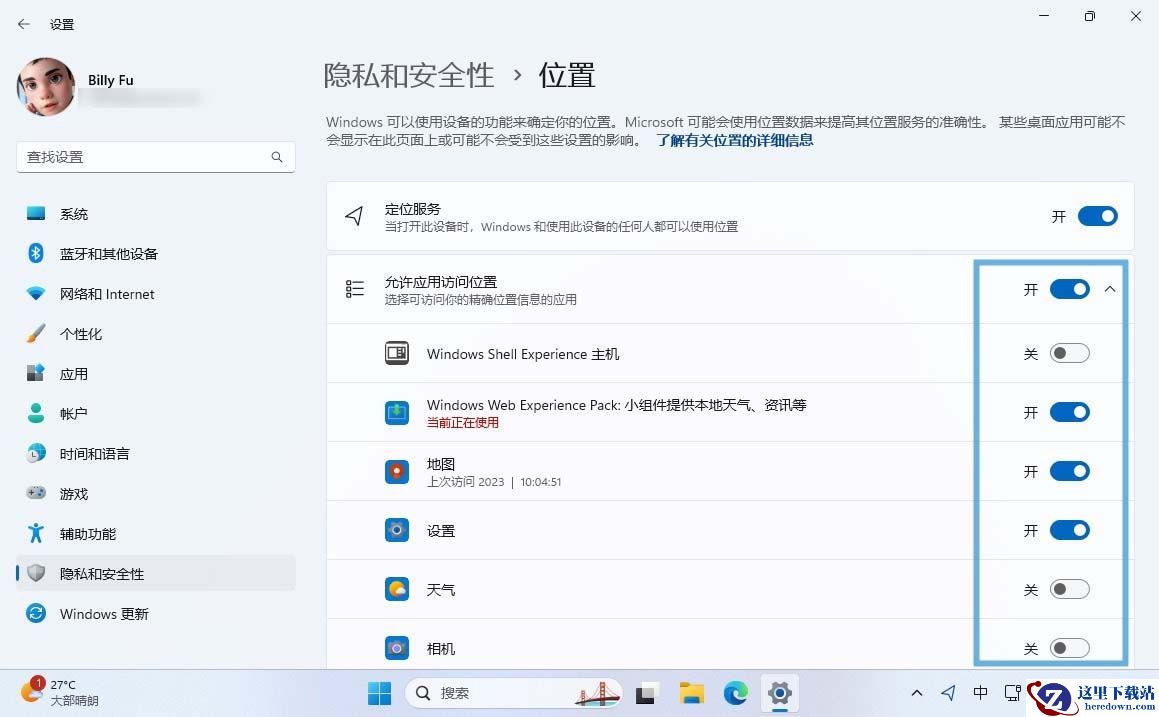The height and width of the screenshot is (717, 1159).
Task: Select Windows 更新 in sidebar
Action: coord(155,614)
